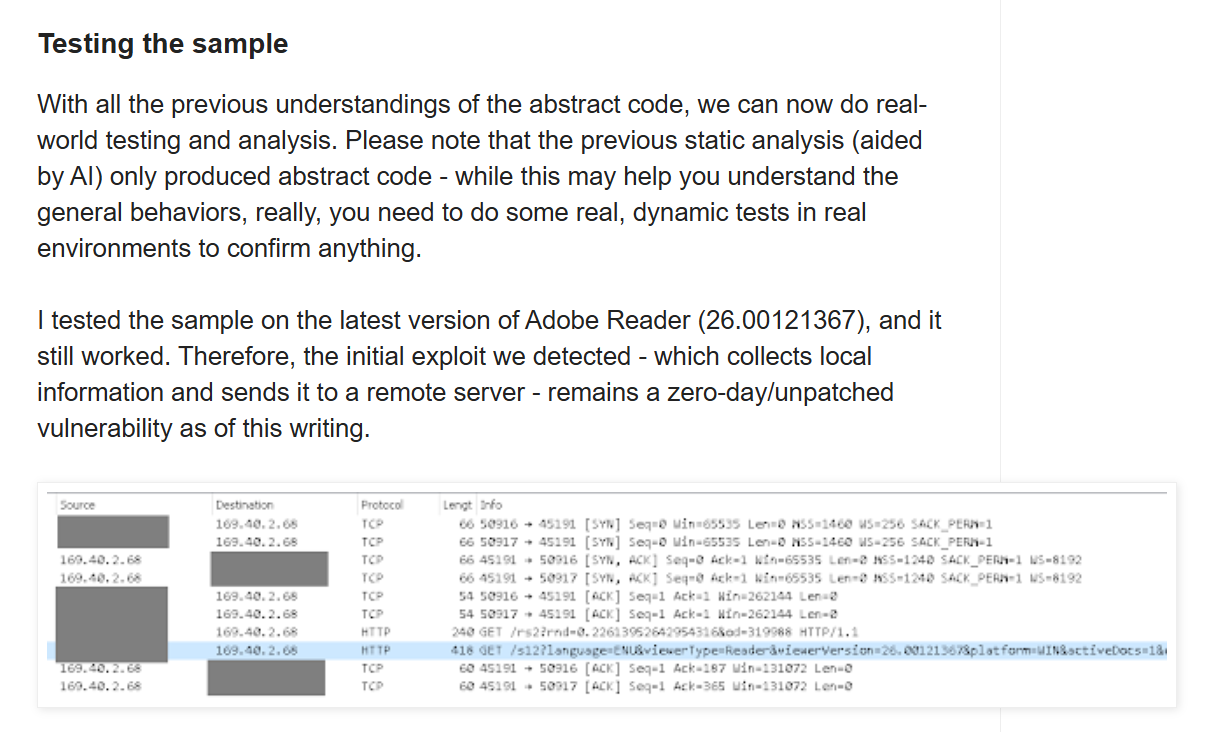This screenshot has height=732, width=1228.
Task: Click the Length column header
Action: [457, 505]
